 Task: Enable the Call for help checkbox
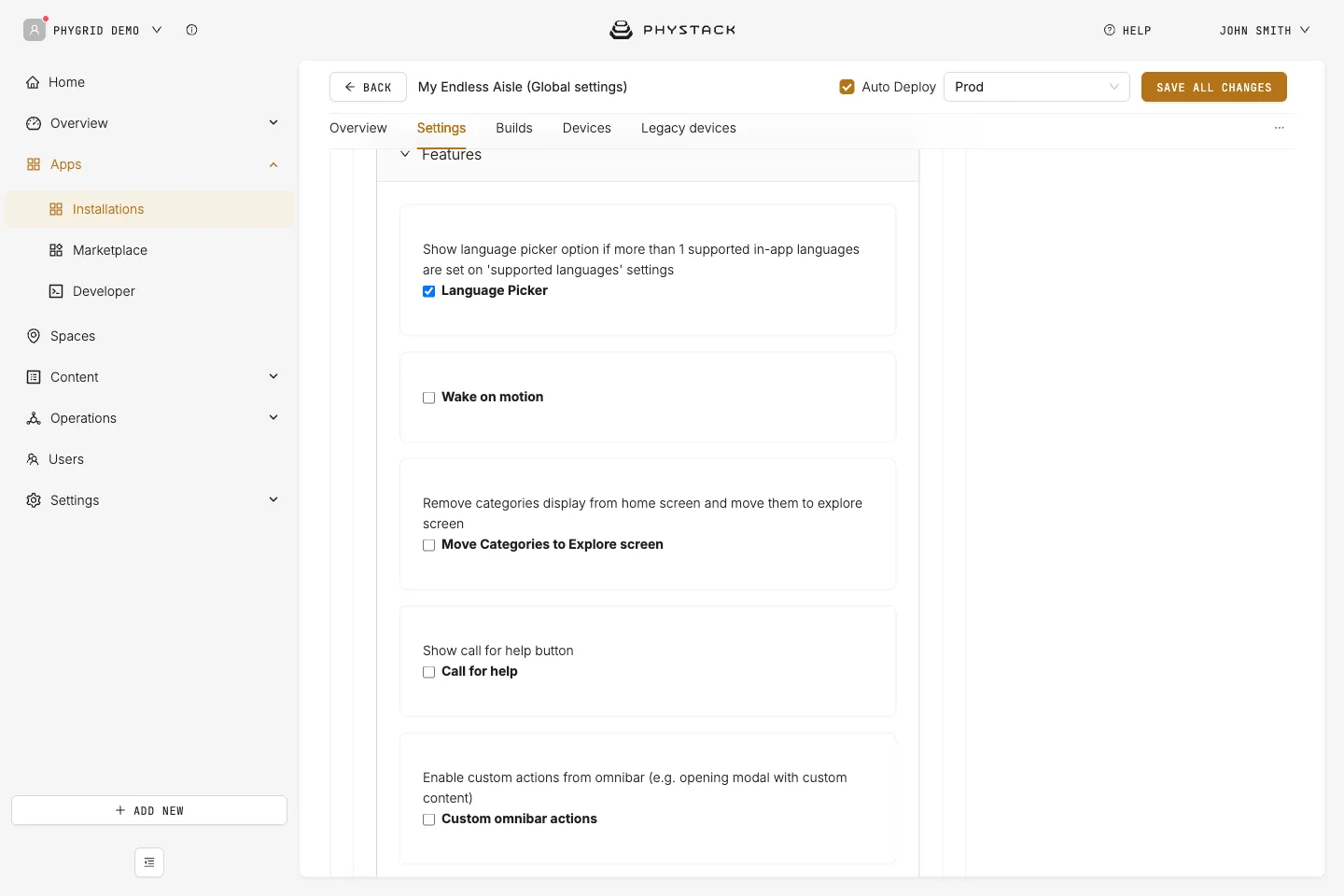pos(429,672)
